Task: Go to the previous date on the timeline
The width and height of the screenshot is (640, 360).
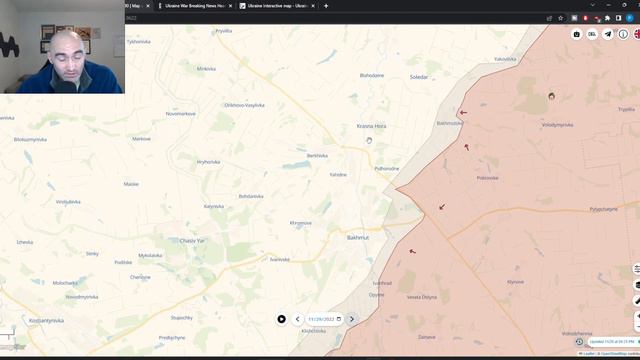Action: 298,319
